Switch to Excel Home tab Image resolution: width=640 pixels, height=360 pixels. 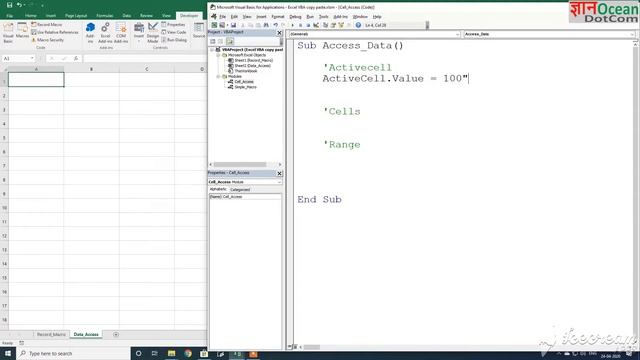coord(31,16)
